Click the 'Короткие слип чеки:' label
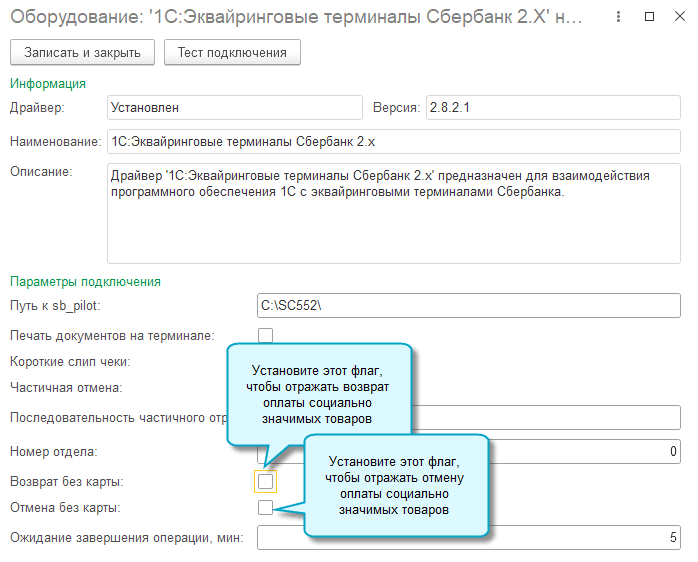 point(70,362)
